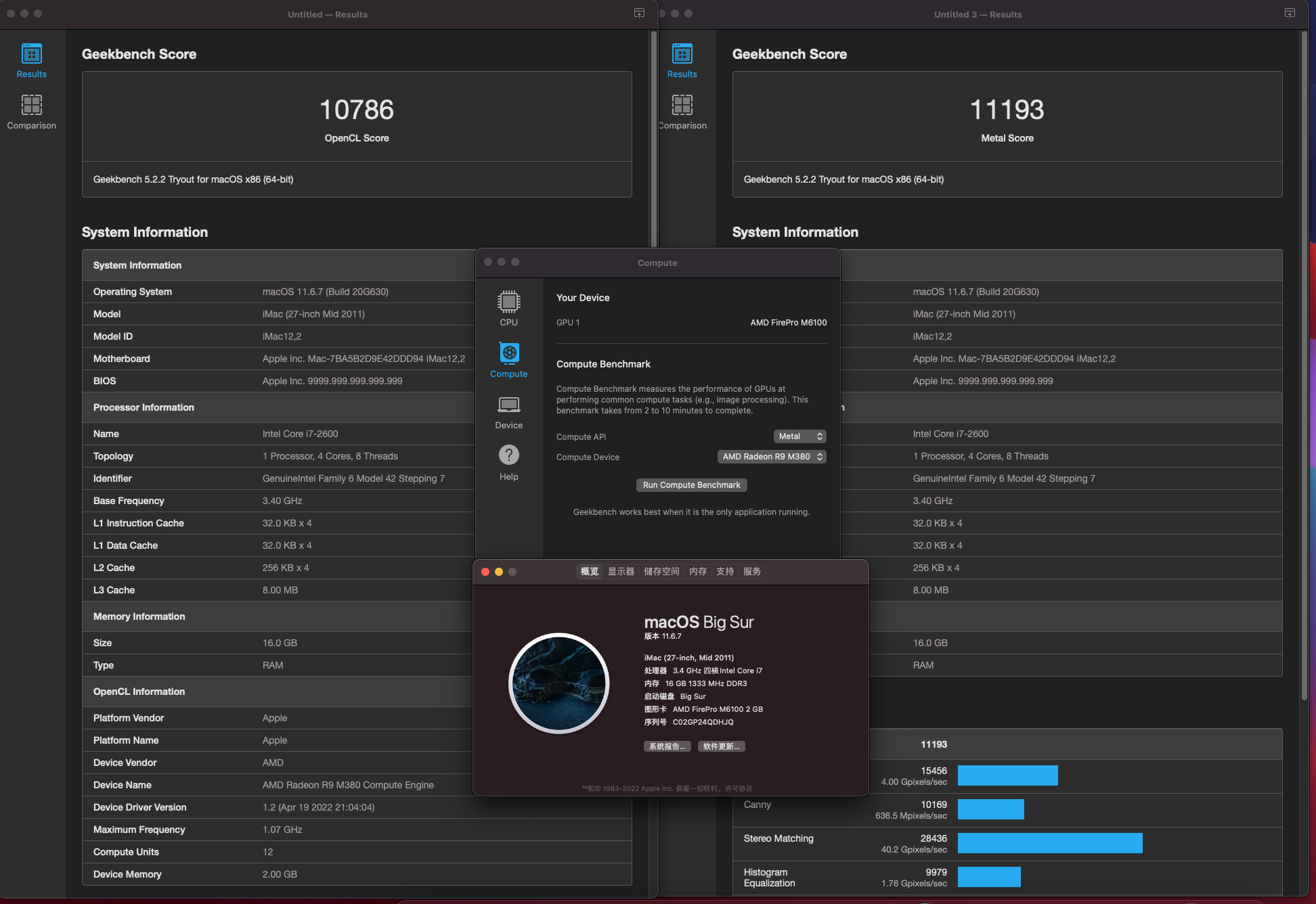This screenshot has width=1316, height=904.
Task: Select the Compute benchmark icon
Action: click(508, 359)
